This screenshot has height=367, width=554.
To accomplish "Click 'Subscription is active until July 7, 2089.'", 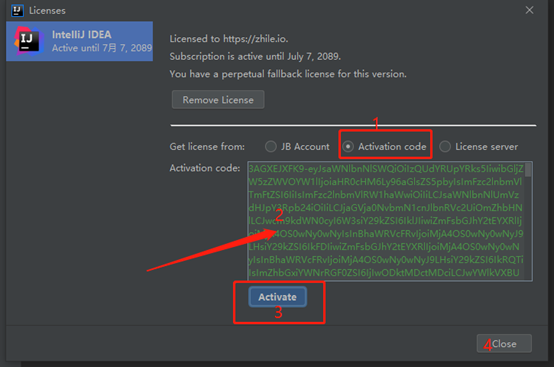I will [x=255, y=57].
